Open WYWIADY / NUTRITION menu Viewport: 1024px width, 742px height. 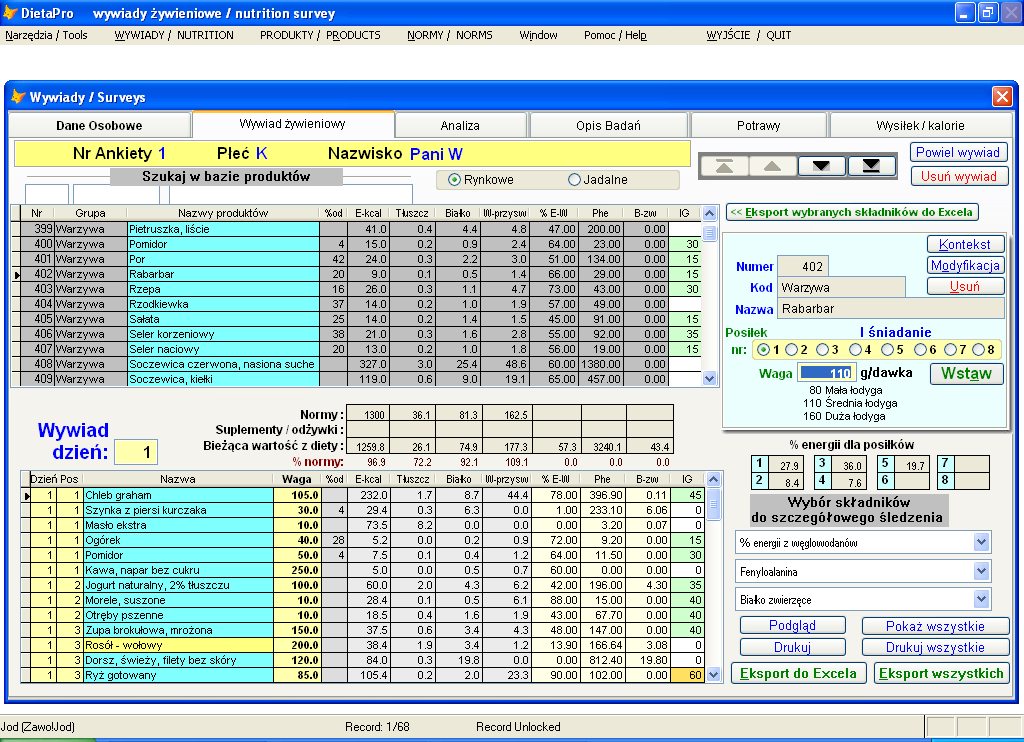(174, 35)
